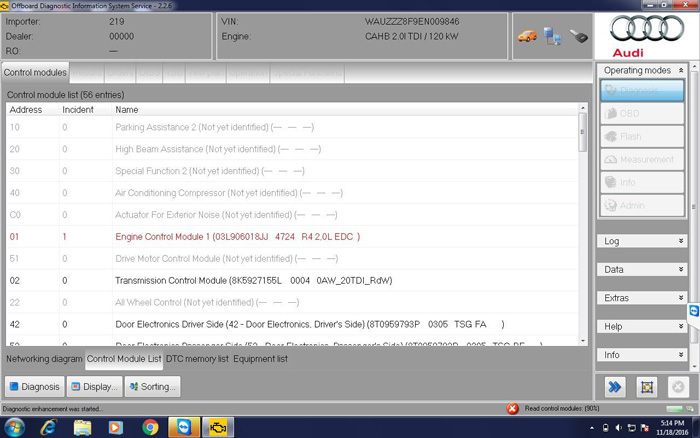
Task: Sort by the Incident column header
Action: click(85, 110)
